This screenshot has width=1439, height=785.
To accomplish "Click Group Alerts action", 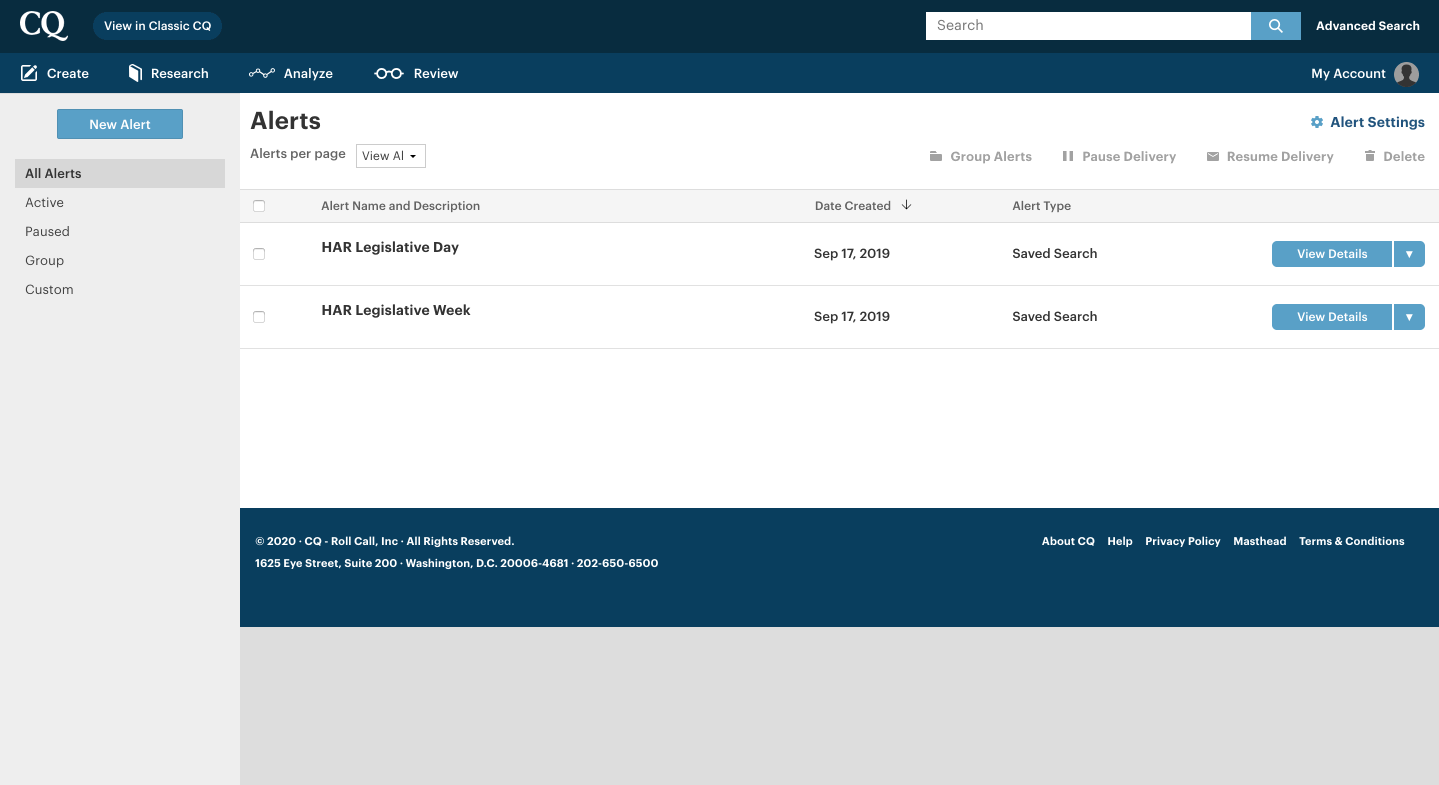I will tap(981, 156).
